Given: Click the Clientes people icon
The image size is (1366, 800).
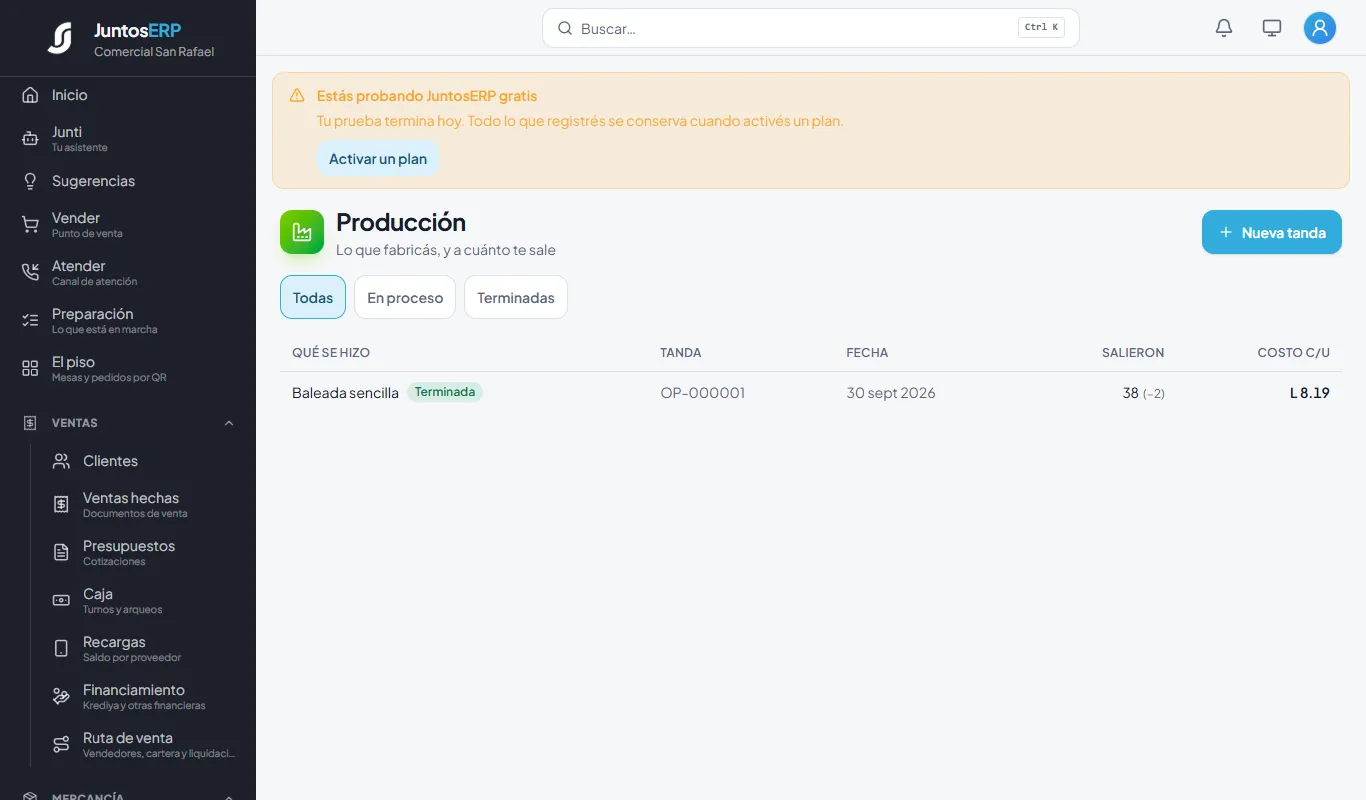Looking at the screenshot, I should (x=61, y=461).
